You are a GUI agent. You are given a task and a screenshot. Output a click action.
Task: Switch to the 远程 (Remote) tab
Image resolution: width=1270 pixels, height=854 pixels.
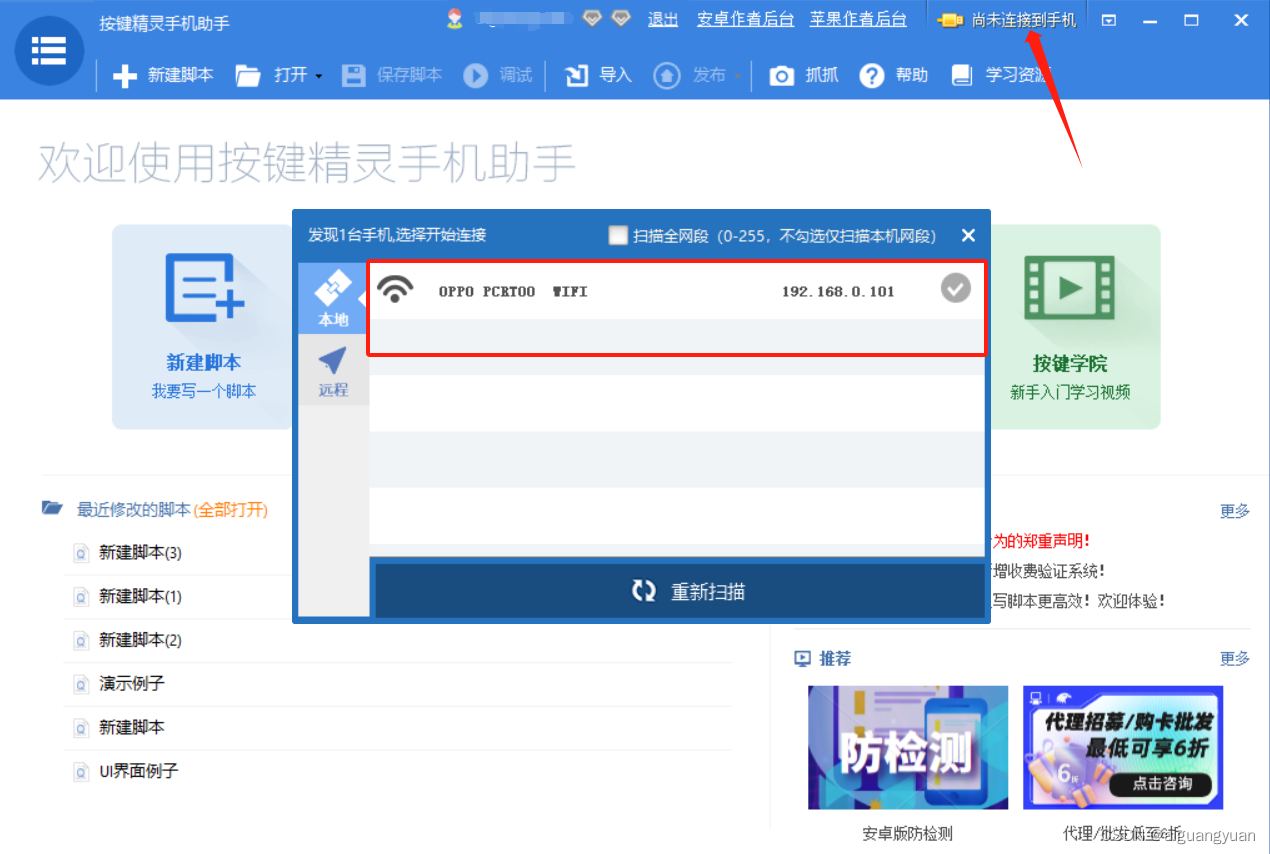tap(332, 371)
